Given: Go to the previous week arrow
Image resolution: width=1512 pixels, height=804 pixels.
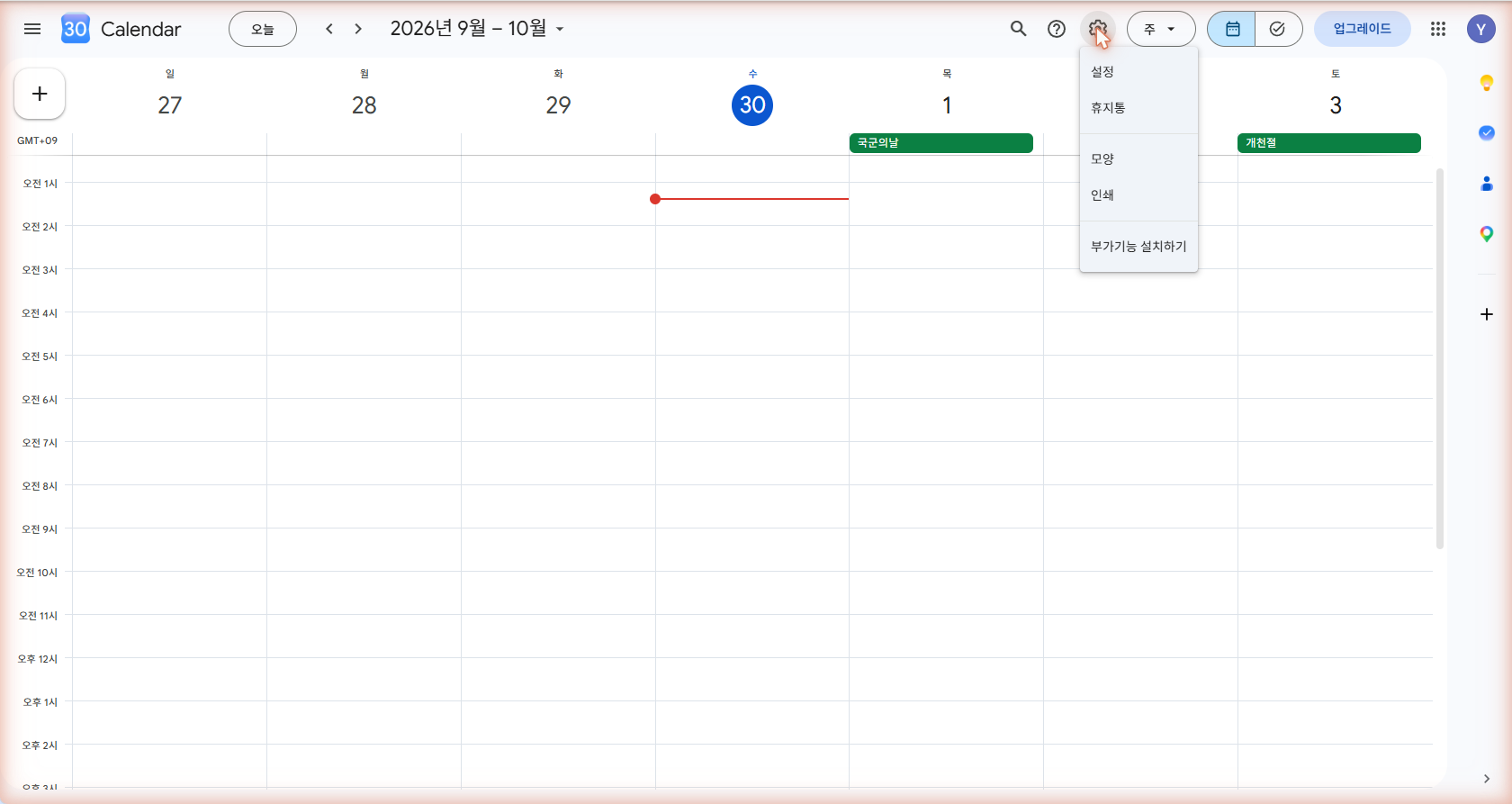Looking at the screenshot, I should [329, 29].
